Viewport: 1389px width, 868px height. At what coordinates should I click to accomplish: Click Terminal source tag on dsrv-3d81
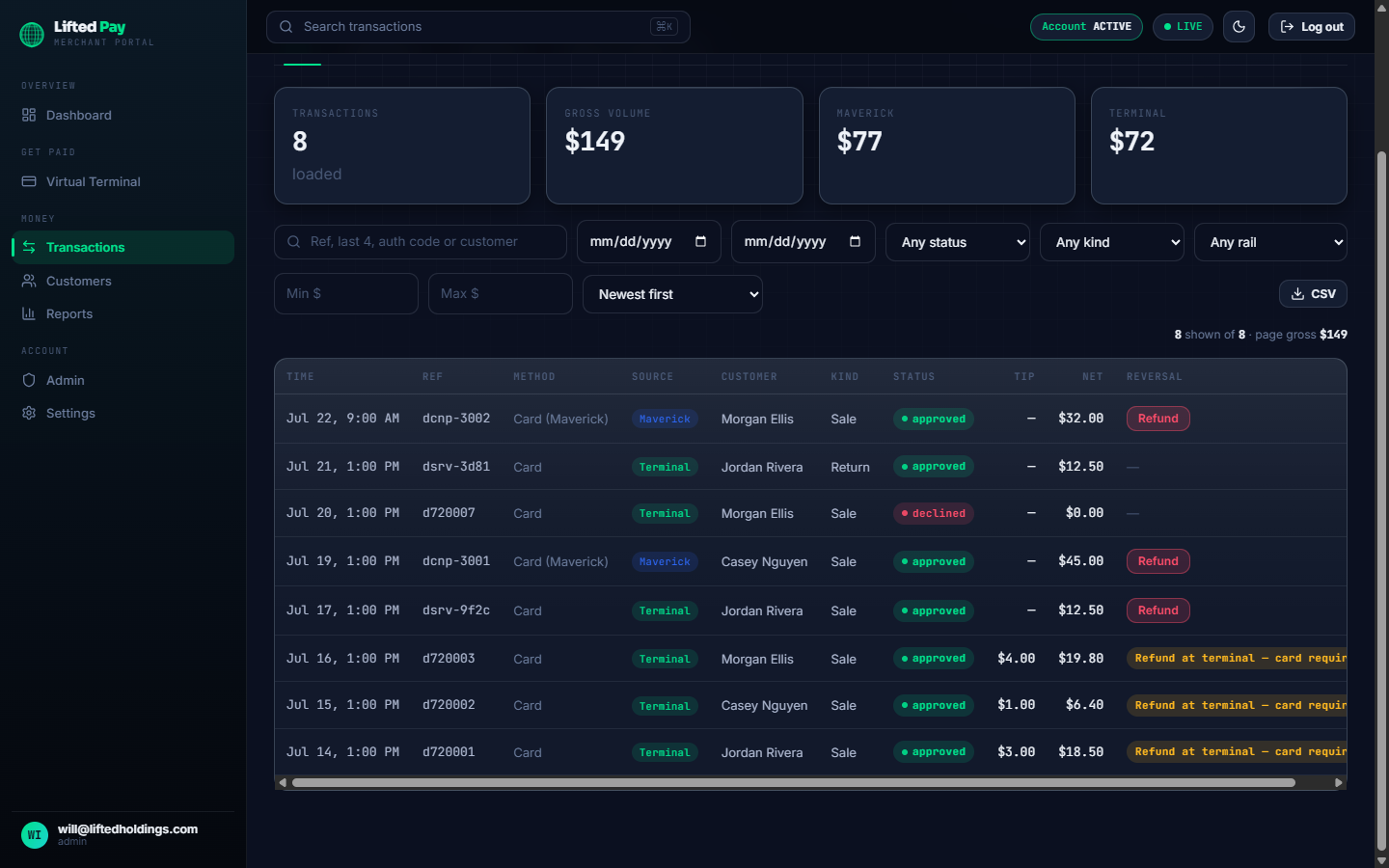[x=665, y=468]
